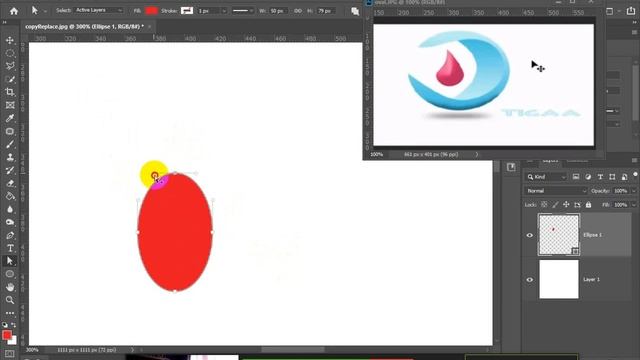Click the Fill color swatch
Screen dimensions: 640x360
point(151,11)
